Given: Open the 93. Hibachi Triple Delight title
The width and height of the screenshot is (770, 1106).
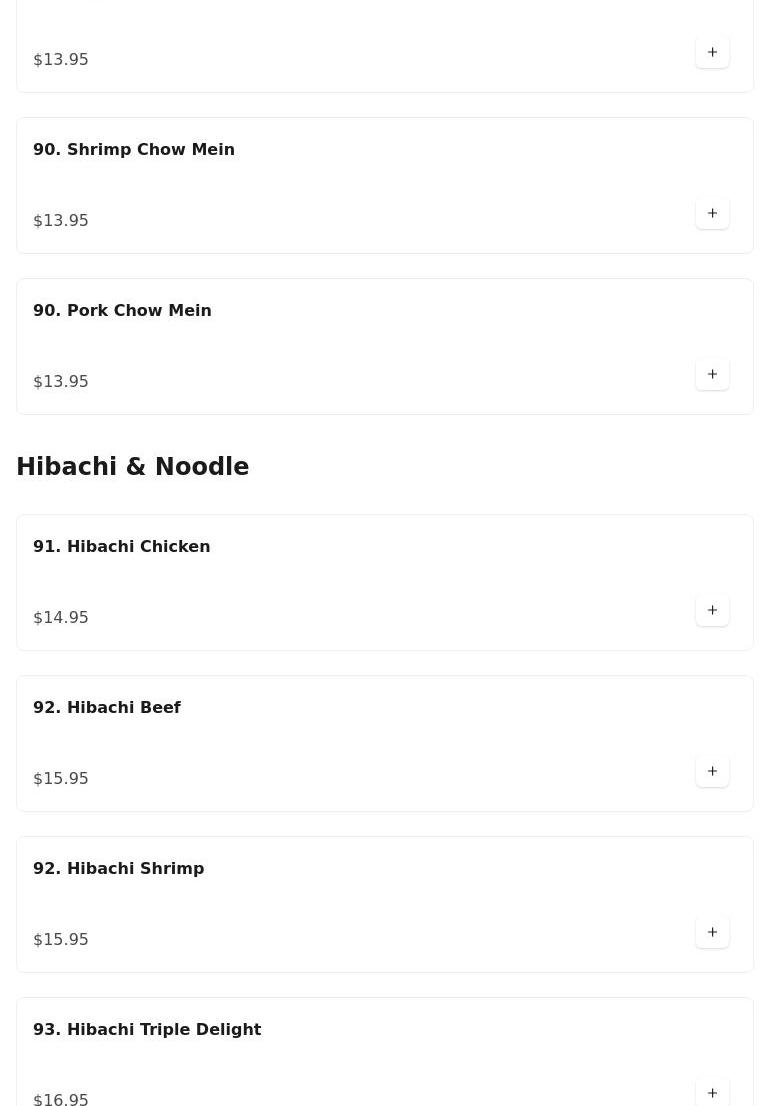Looking at the screenshot, I should [147, 1029].
